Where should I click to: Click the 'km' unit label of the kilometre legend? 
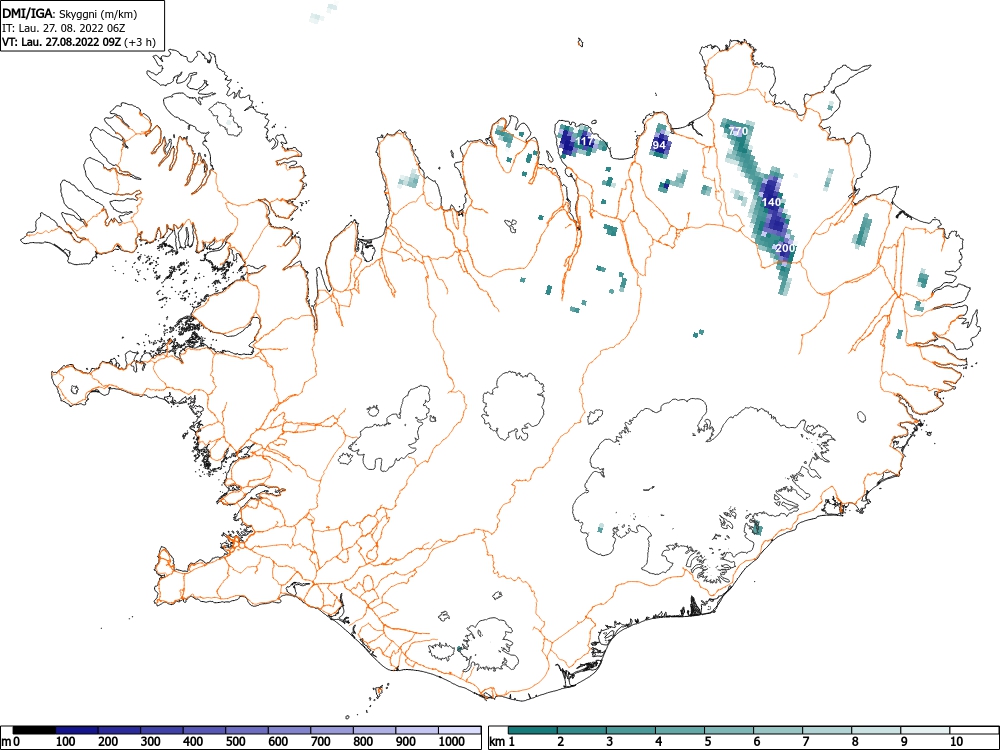[497, 742]
